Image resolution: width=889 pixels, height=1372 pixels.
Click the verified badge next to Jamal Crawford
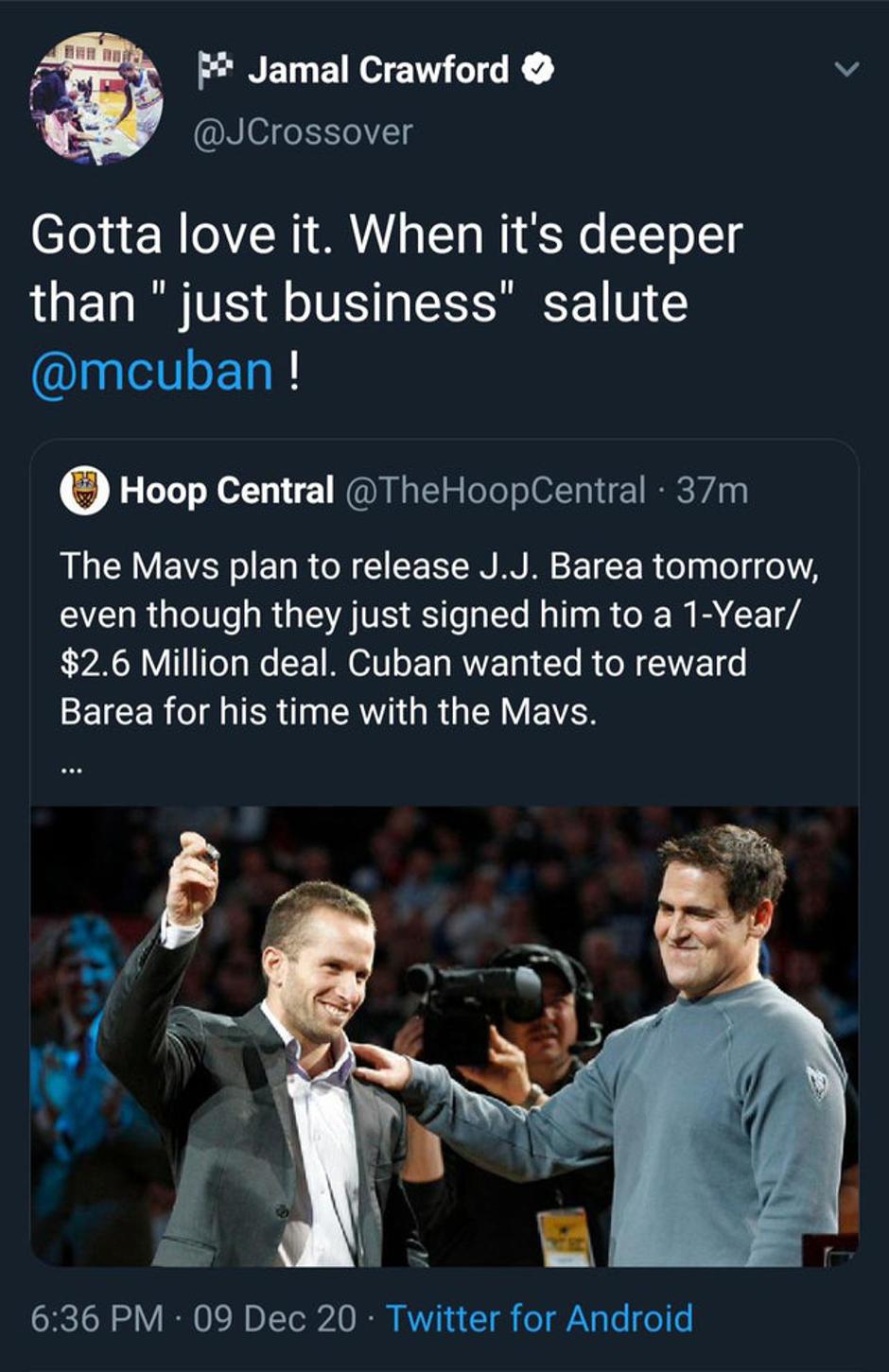535,70
